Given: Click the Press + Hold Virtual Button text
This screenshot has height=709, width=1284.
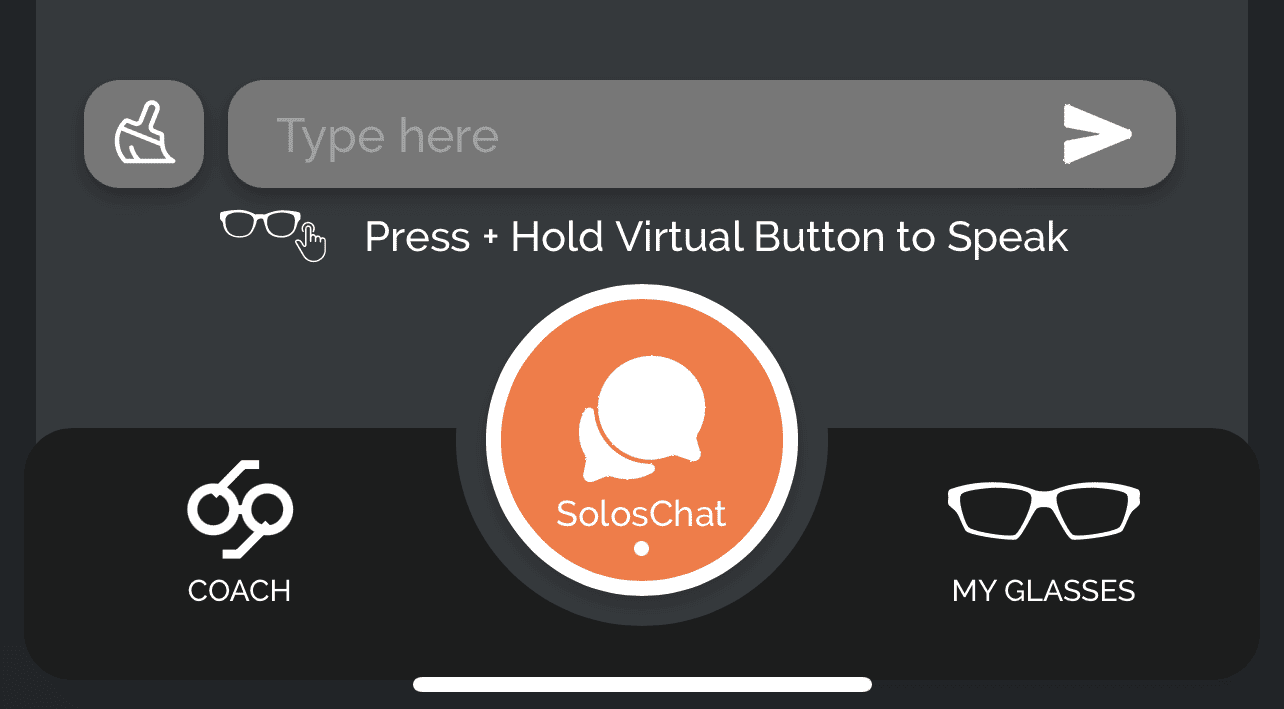Looking at the screenshot, I should [717, 237].
